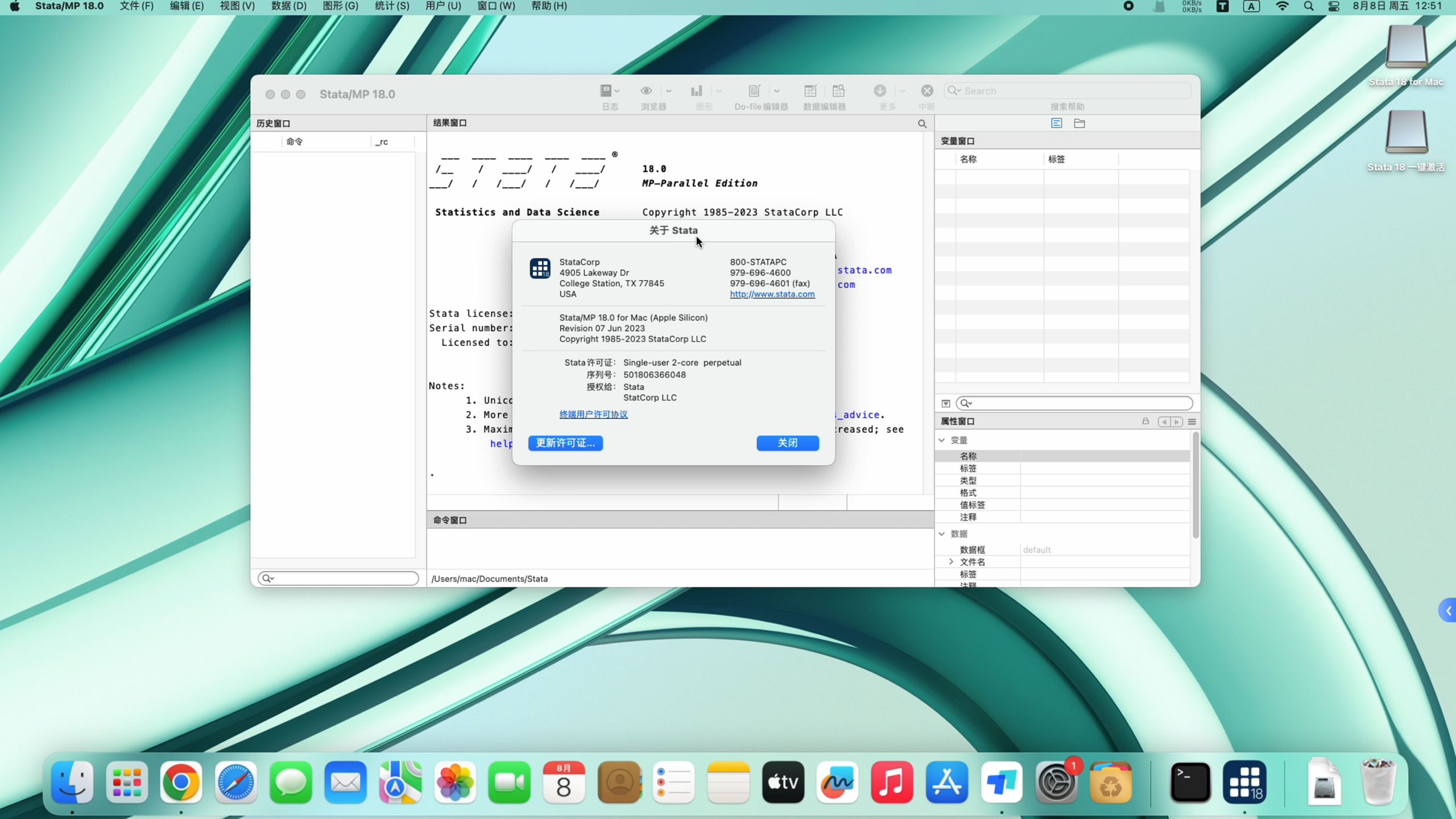This screenshot has width=1456, height=819.
Task: Click the variables filter funnel icon
Action: tap(946, 403)
